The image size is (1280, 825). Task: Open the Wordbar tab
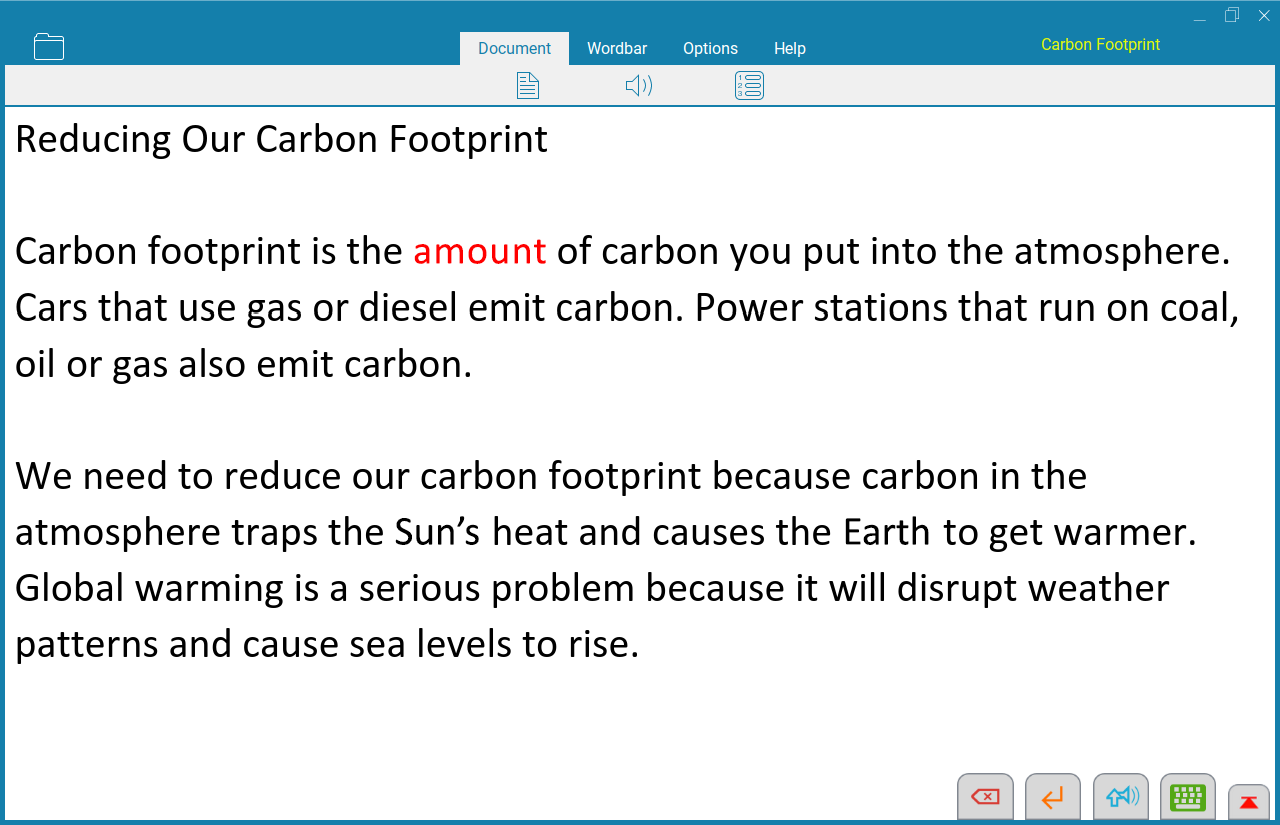pos(617,48)
